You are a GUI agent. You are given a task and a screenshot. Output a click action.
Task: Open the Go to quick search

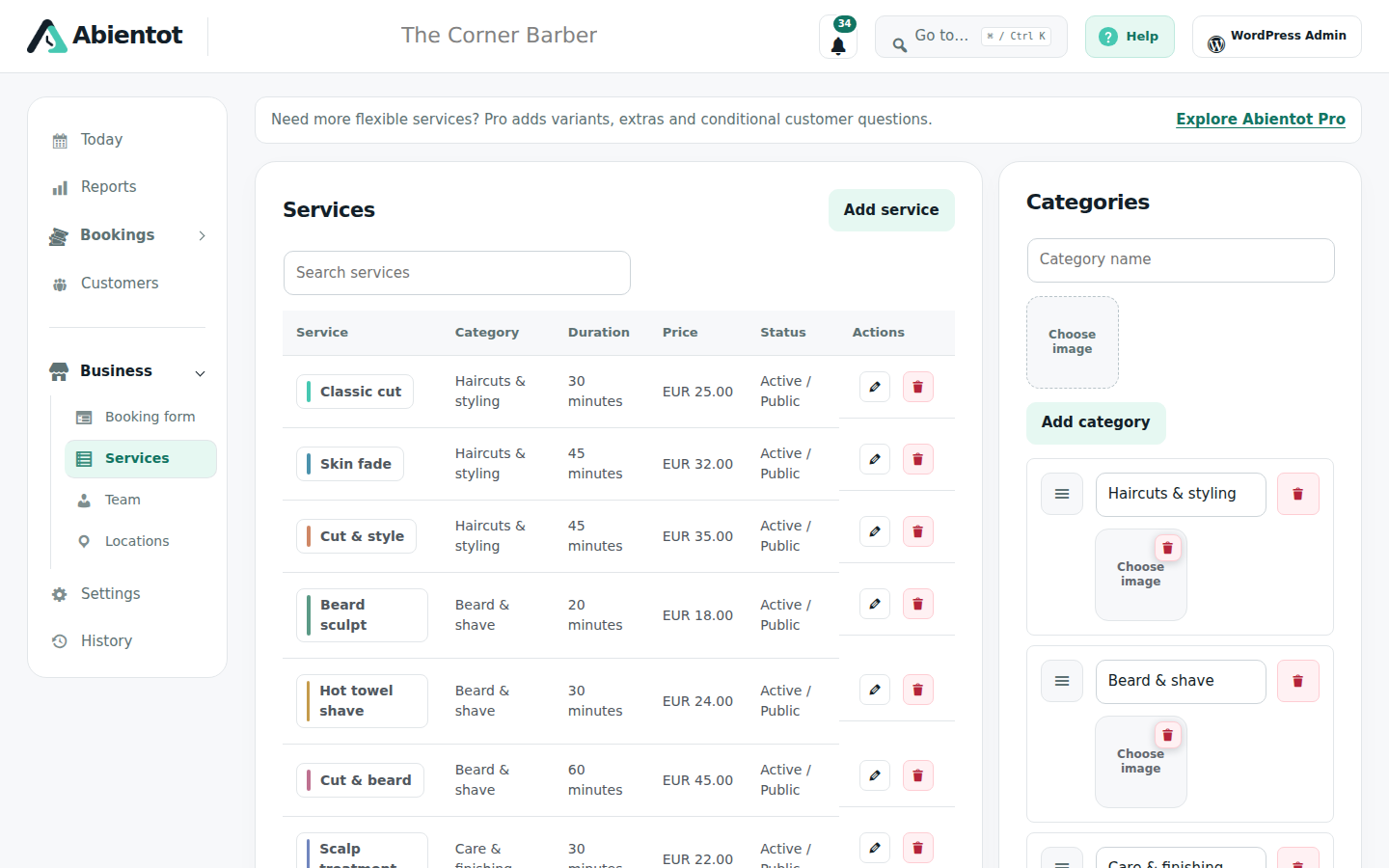coord(971,37)
